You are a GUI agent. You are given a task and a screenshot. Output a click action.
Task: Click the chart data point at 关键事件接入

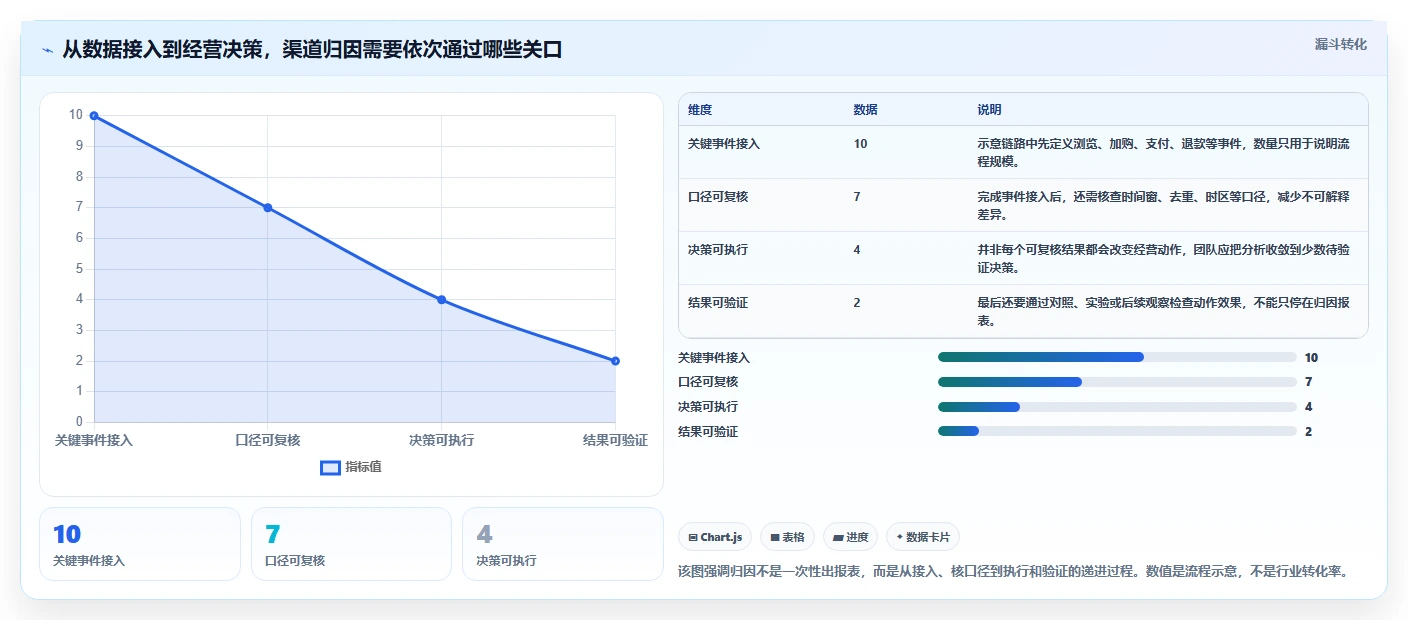94,116
